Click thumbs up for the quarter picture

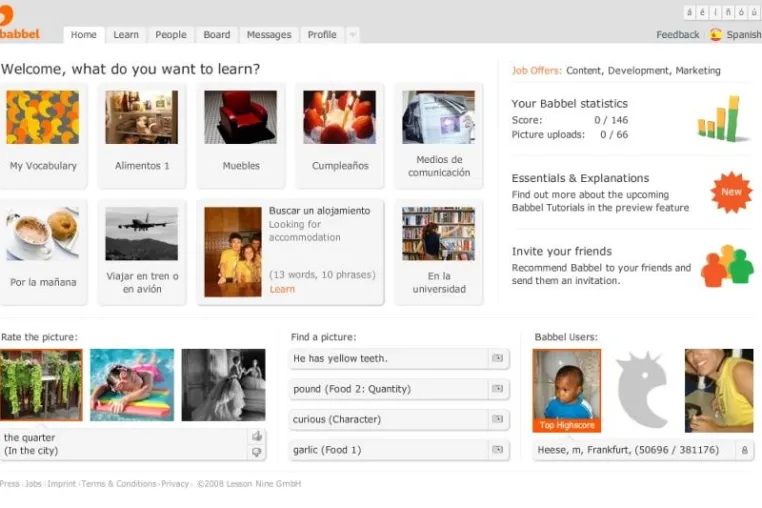pyautogui.click(x=257, y=436)
